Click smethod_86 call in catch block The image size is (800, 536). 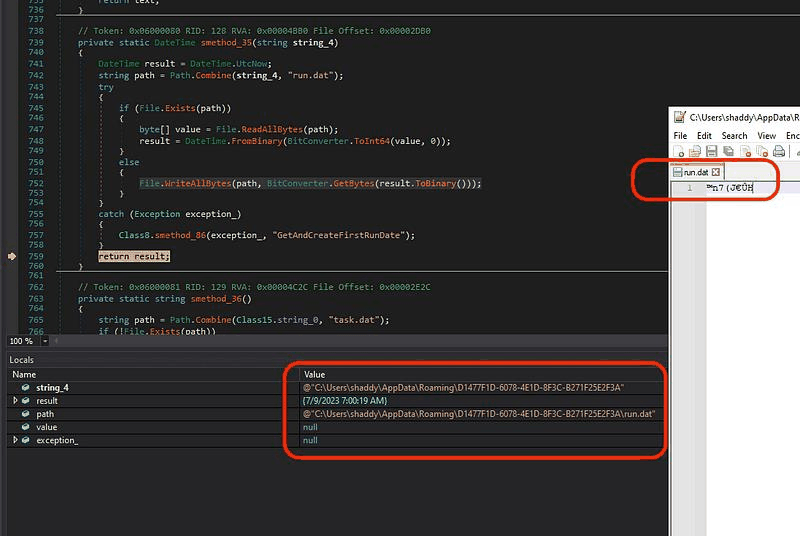click(180, 235)
